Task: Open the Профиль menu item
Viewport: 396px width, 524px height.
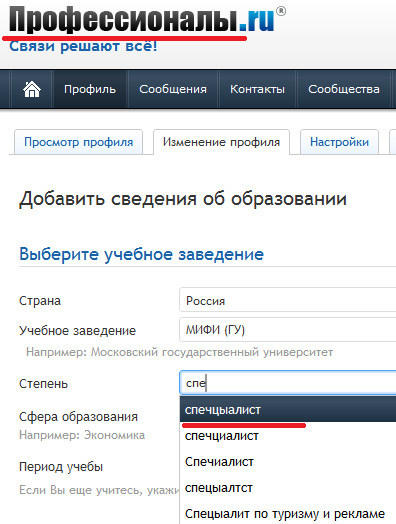Action: coord(90,89)
